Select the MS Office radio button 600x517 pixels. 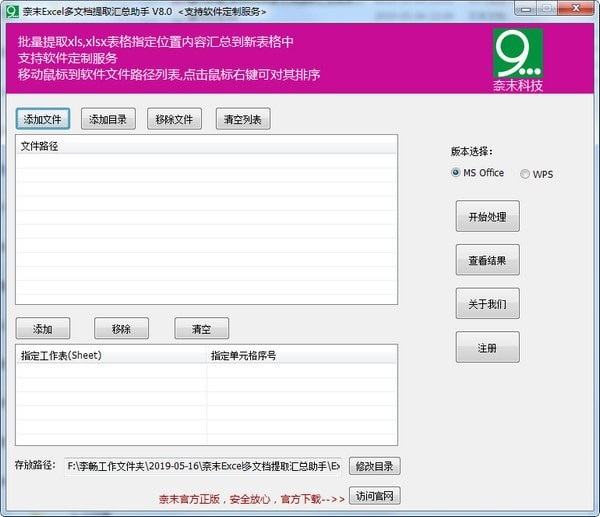pos(456,173)
